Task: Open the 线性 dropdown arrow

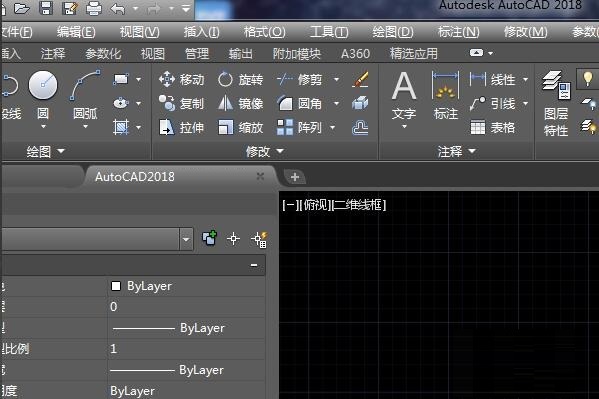Action: pyautogui.click(x=525, y=79)
